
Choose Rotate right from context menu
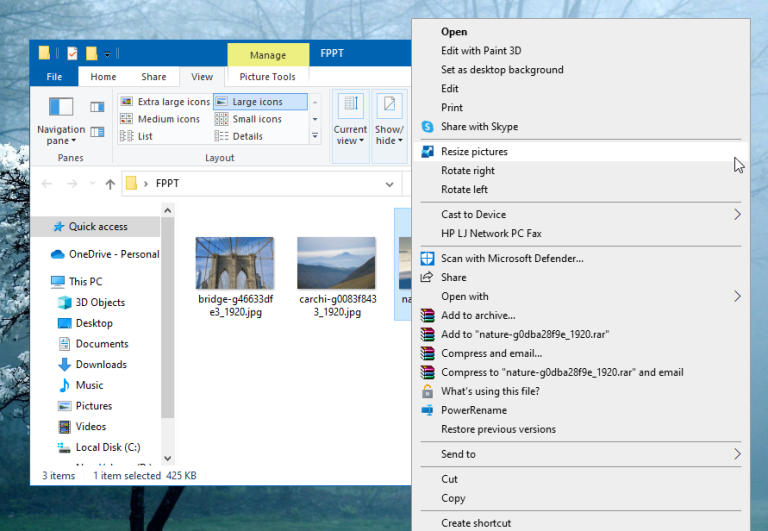pyautogui.click(x=468, y=171)
